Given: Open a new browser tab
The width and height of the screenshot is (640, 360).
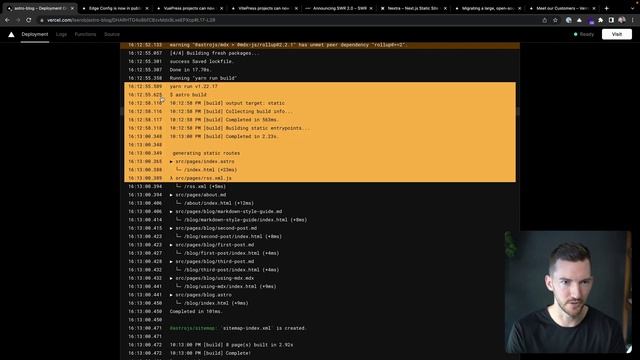Looking at the screenshot, I should tap(607, 8).
